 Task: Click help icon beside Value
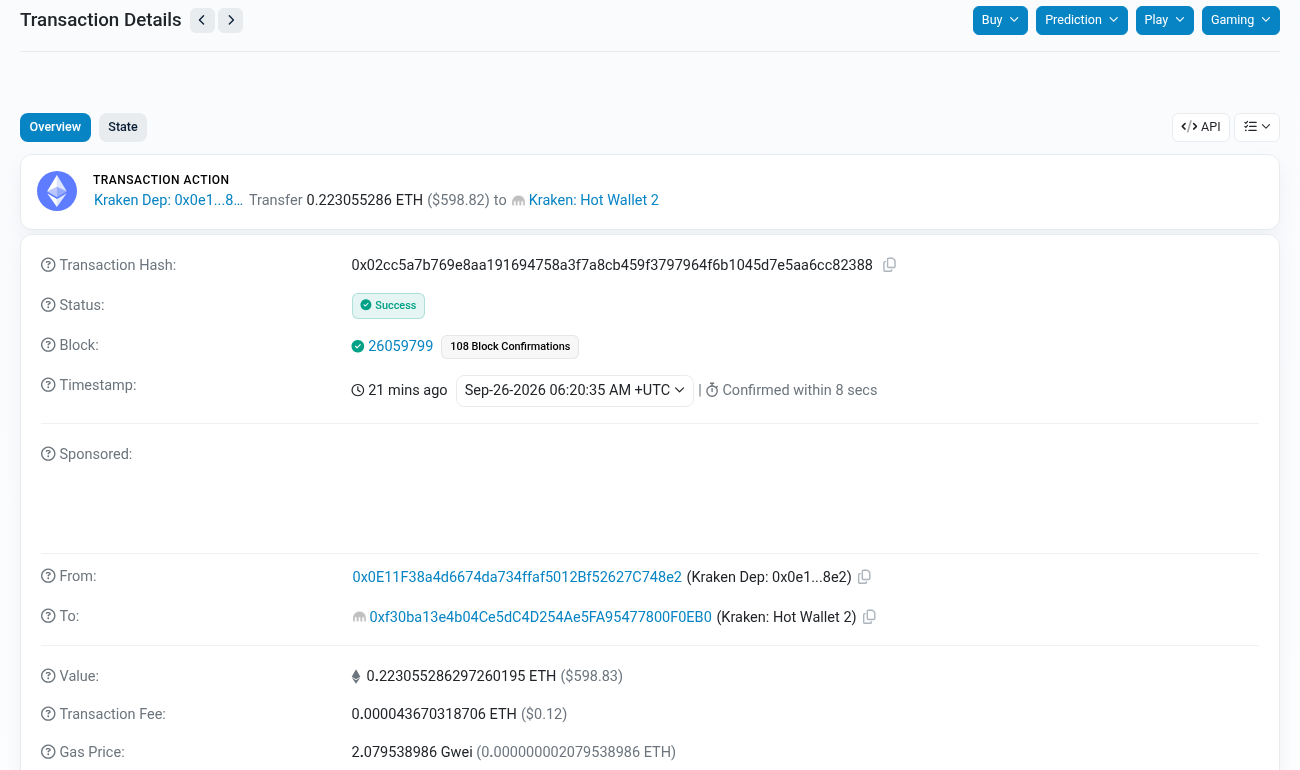coord(48,676)
